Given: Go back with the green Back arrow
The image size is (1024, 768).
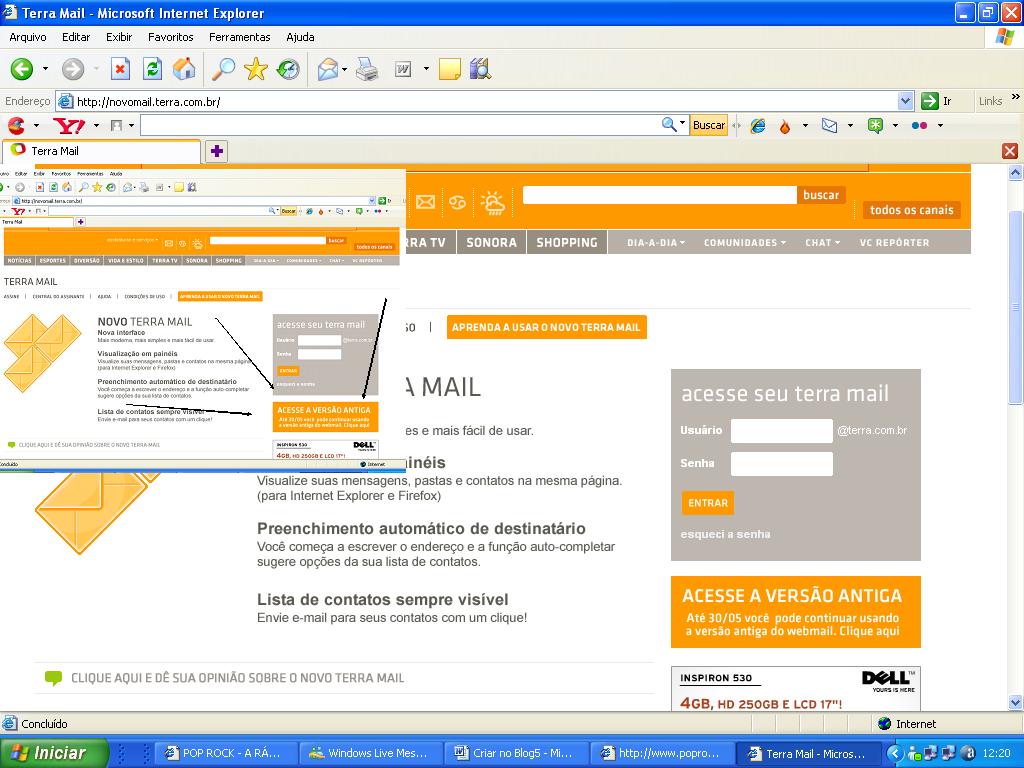Looking at the screenshot, I should pos(22,69).
